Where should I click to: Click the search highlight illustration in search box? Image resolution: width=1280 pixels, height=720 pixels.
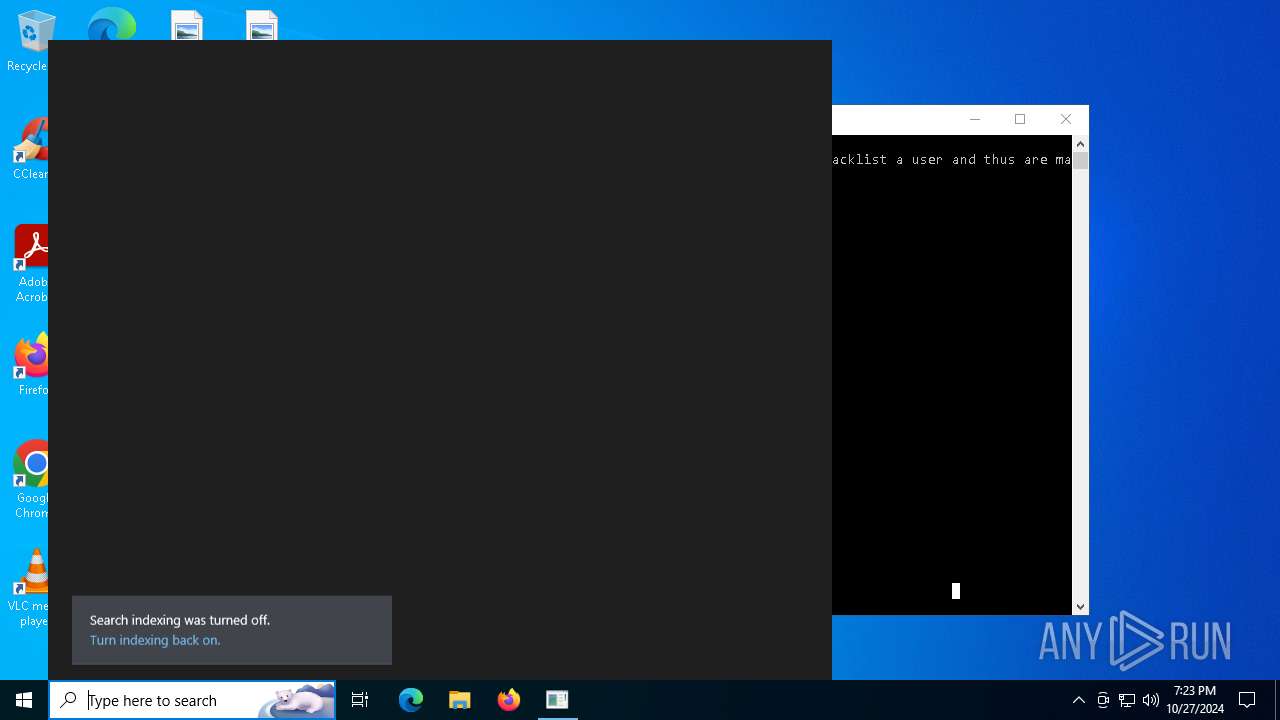(296, 700)
